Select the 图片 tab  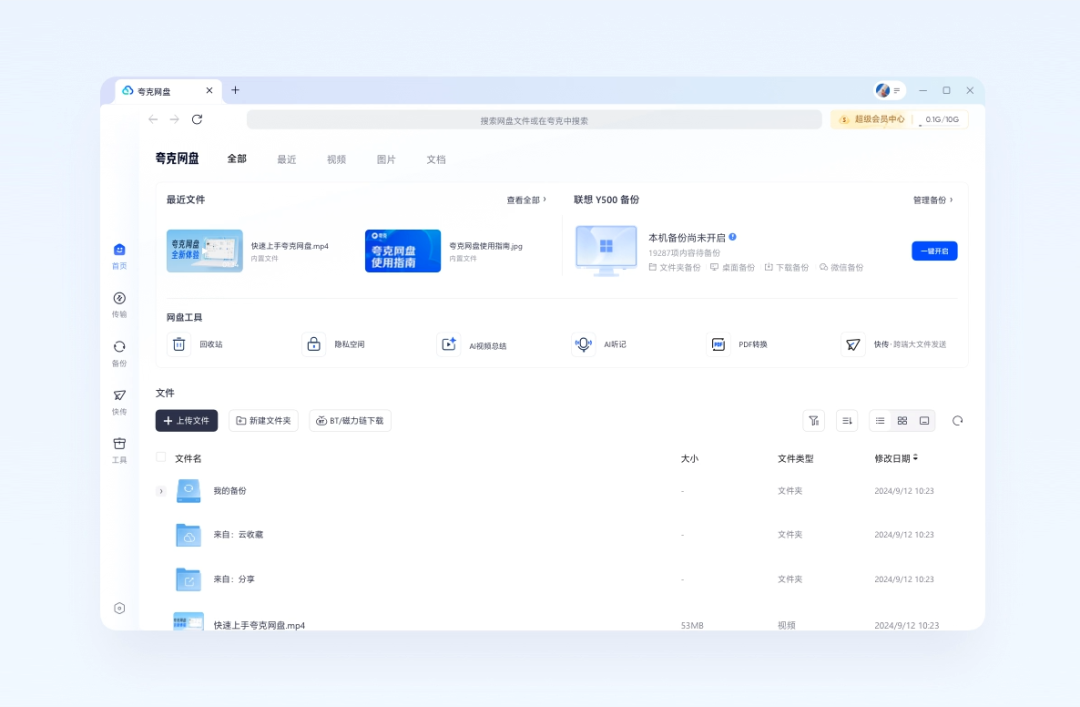[386, 159]
